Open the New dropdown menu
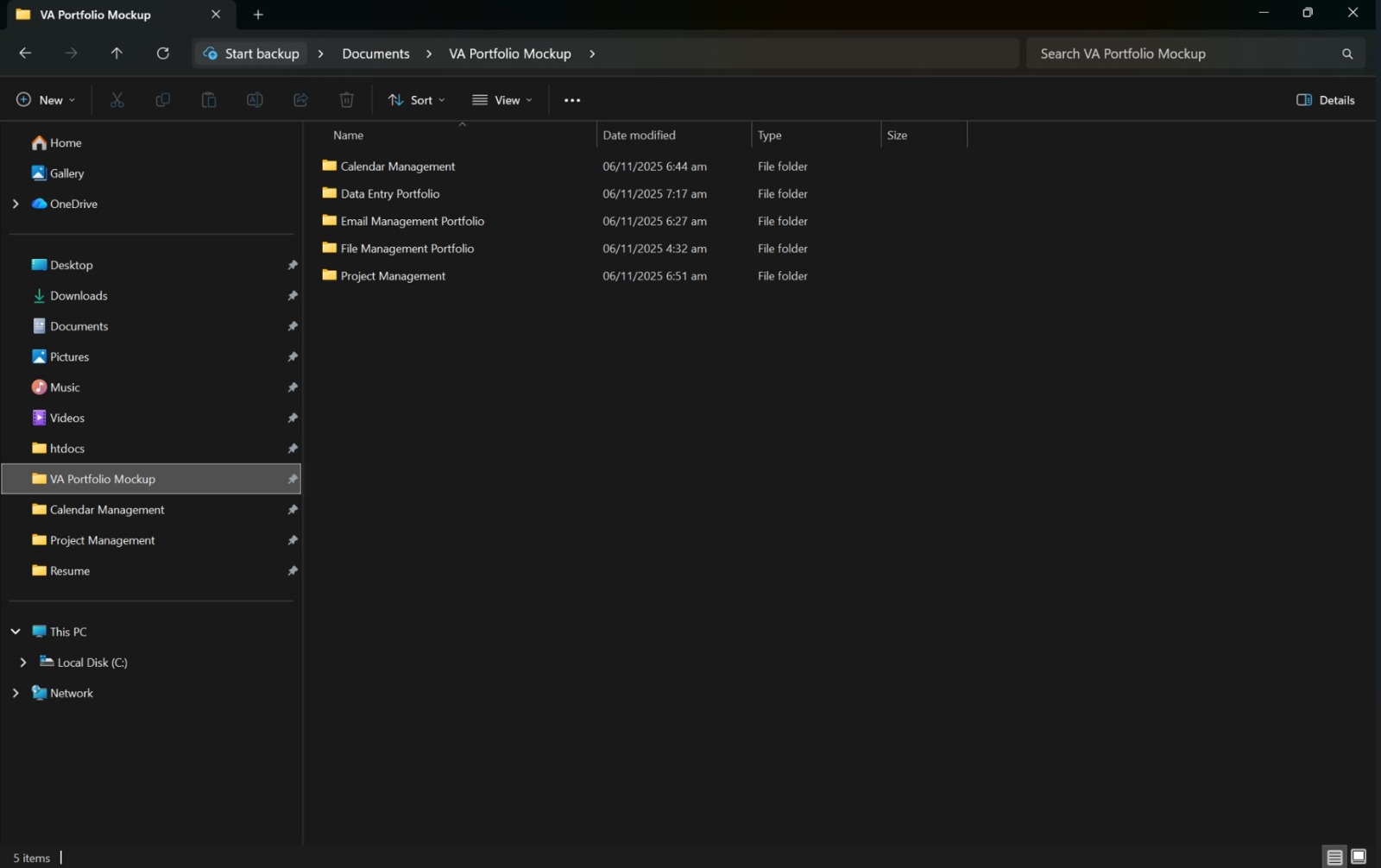 pos(47,100)
